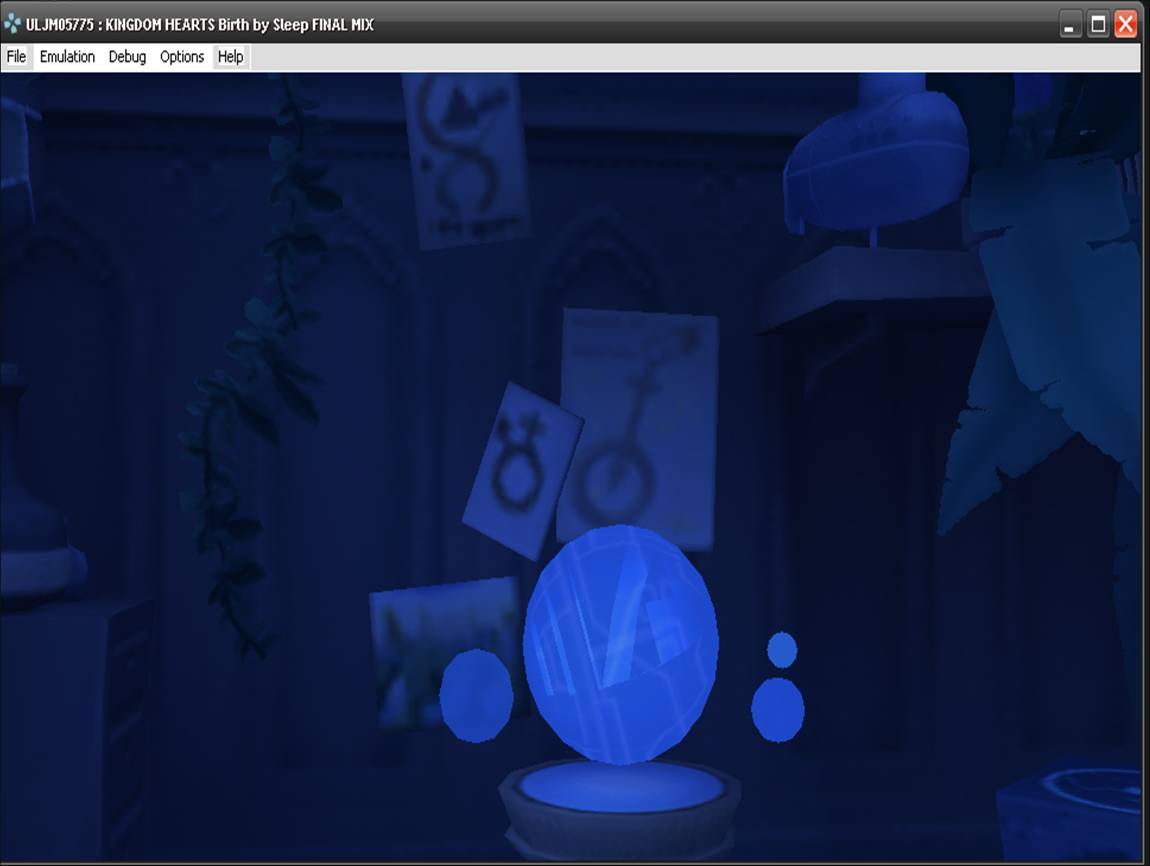Click the window title bar text
Image resolution: width=1150 pixels, height=866 pixels.
(200, 24)
